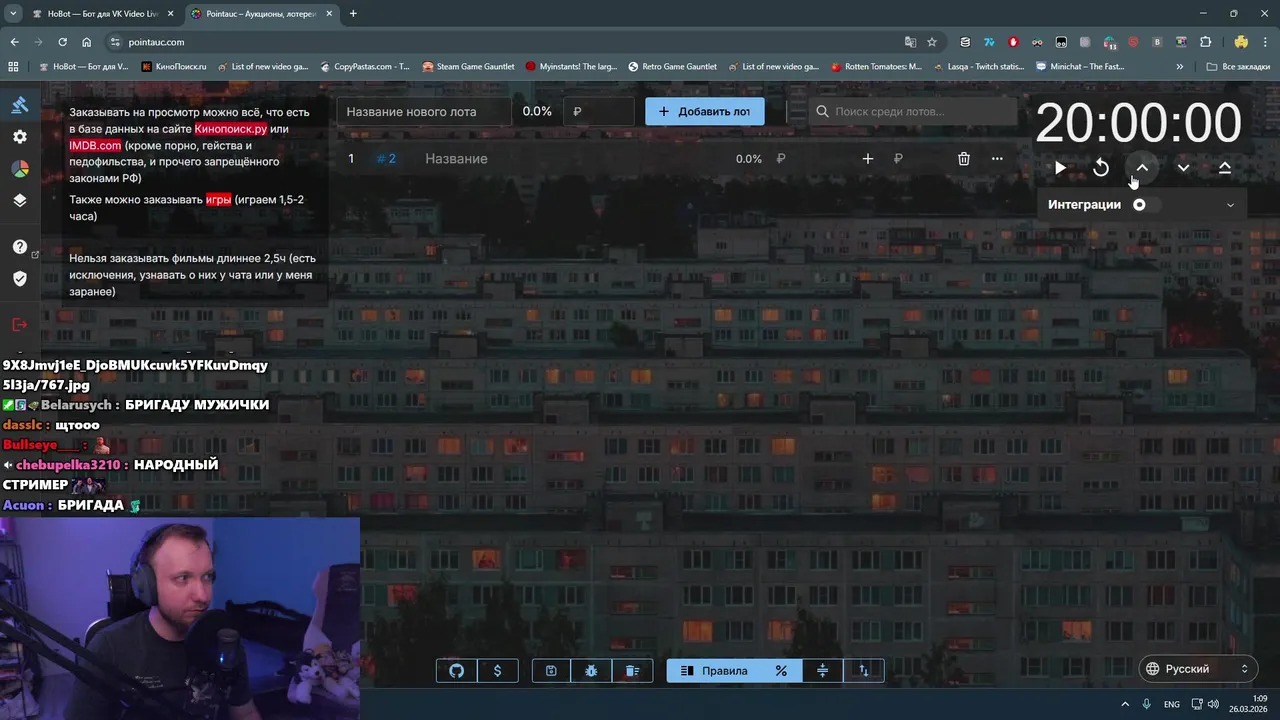Open settings gear in the left sidebar
This screenshot has width=1280, height=720.
click(x=20, y=137)
